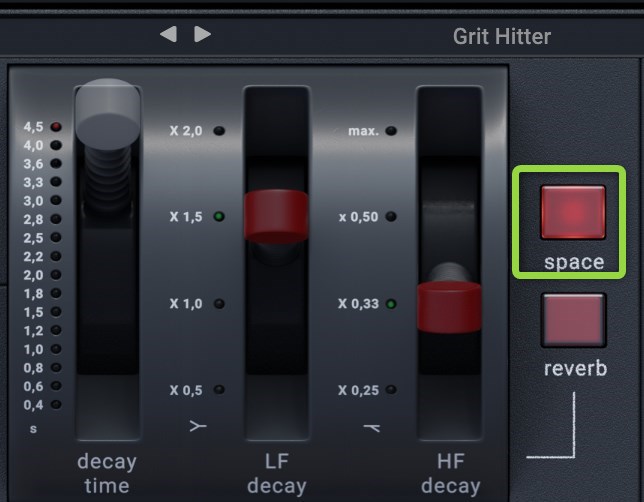Click the 2,0 seconds decay time LED

(56, 275)
